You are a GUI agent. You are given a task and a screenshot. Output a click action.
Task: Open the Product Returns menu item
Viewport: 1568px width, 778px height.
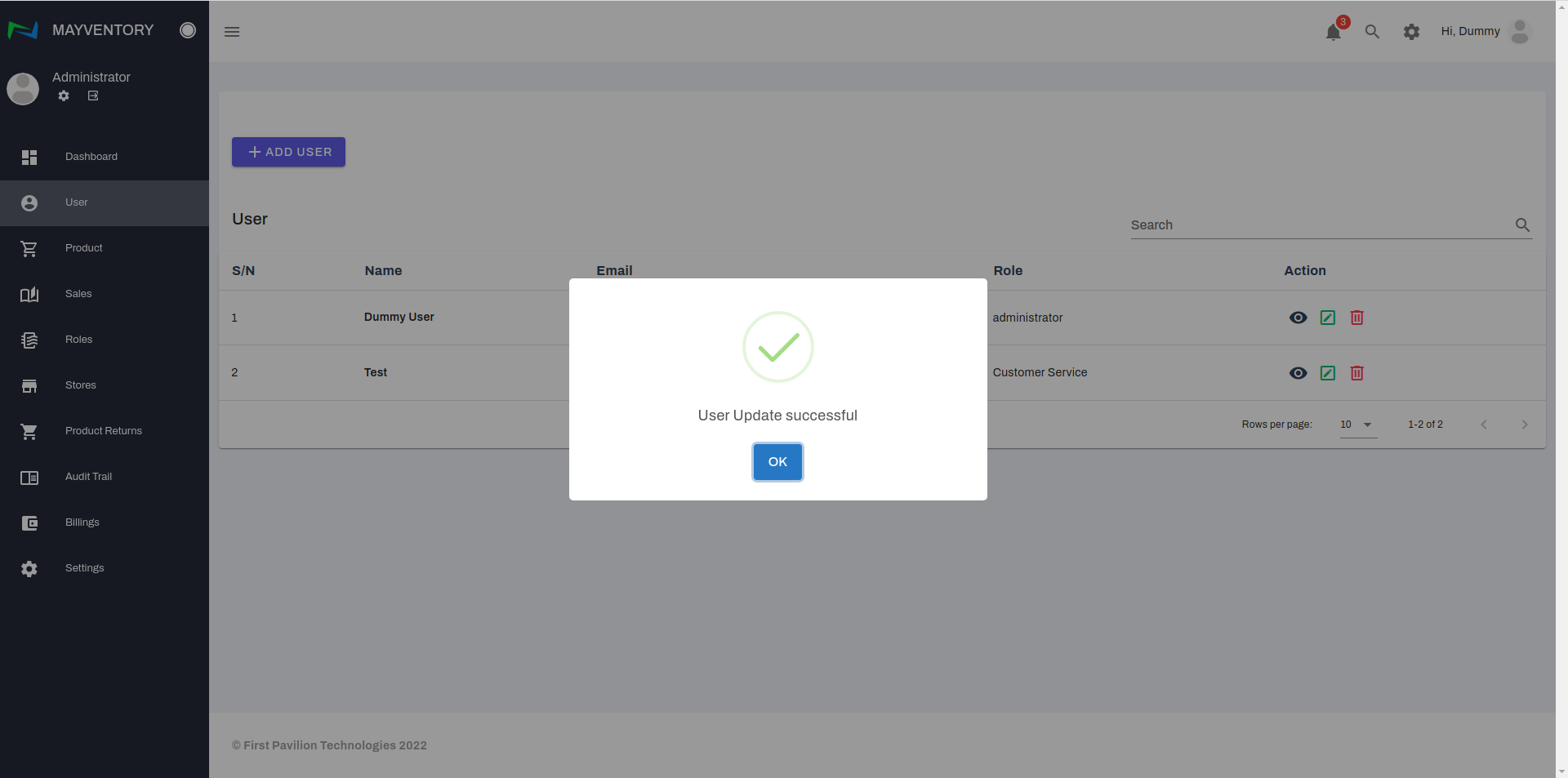coord(104,431)
